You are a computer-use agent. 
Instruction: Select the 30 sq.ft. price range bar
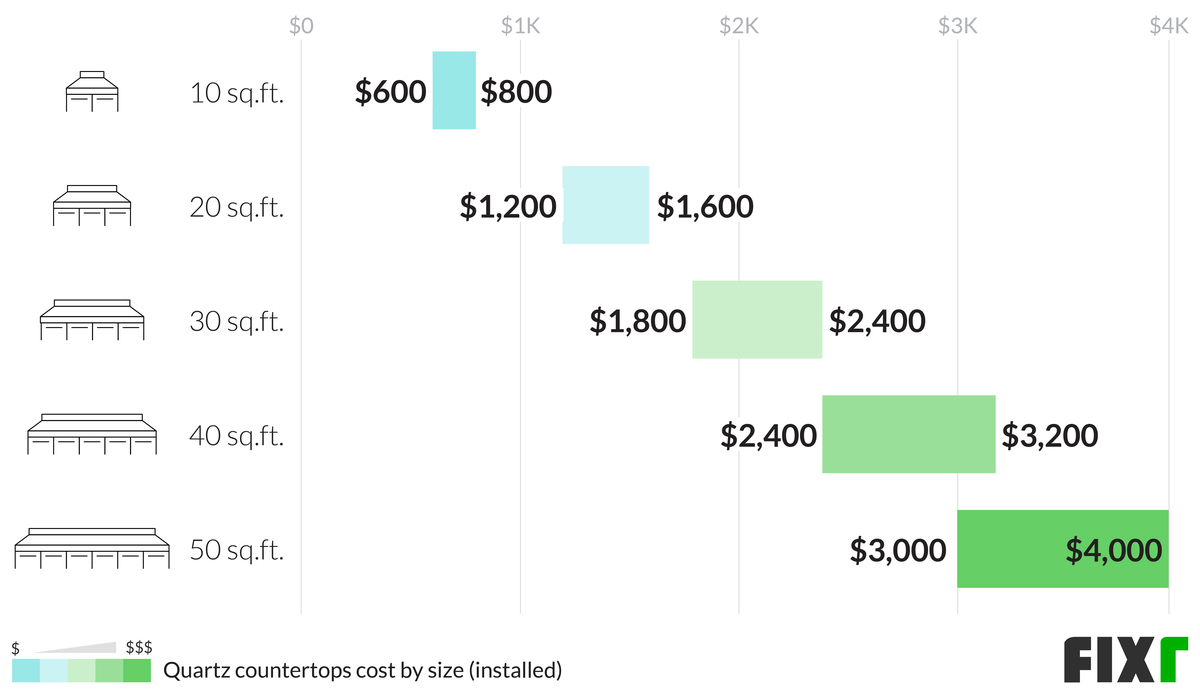757,320
